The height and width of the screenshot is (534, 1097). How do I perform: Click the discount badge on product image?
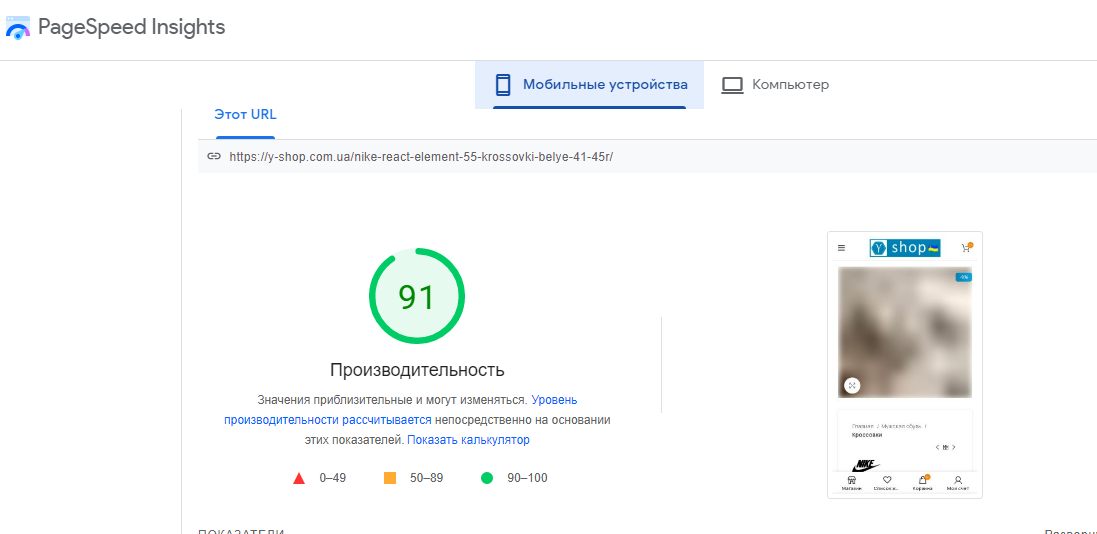(x=963, y=278)
